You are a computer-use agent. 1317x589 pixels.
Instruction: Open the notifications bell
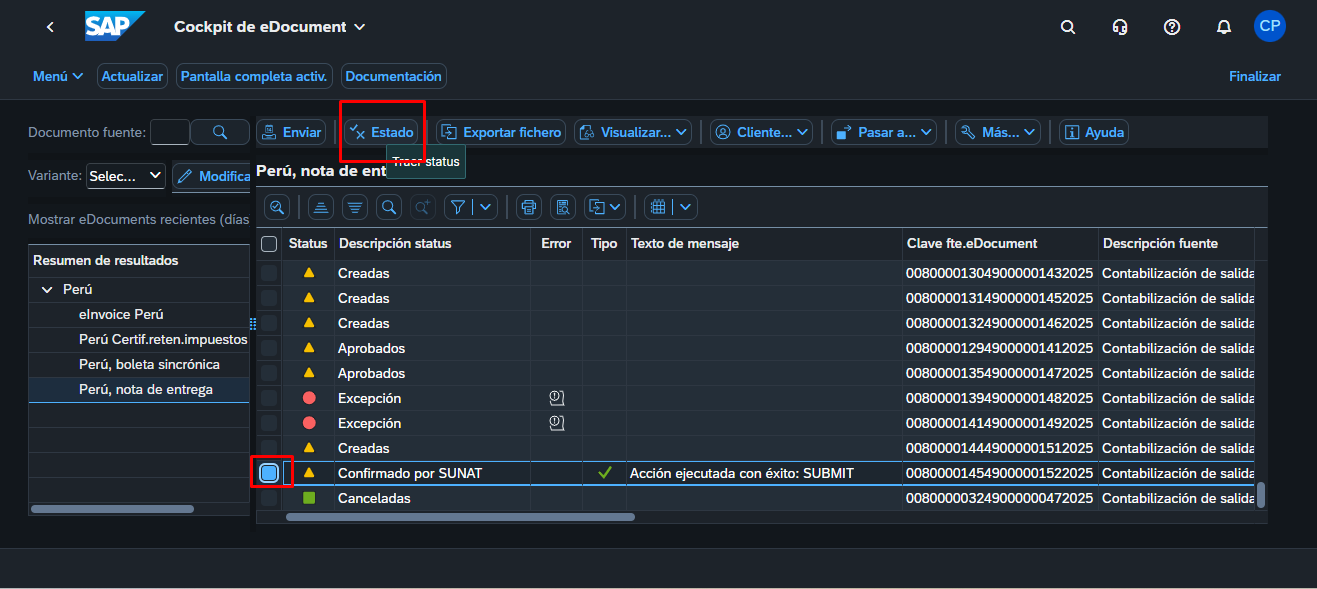[1223, 27]
